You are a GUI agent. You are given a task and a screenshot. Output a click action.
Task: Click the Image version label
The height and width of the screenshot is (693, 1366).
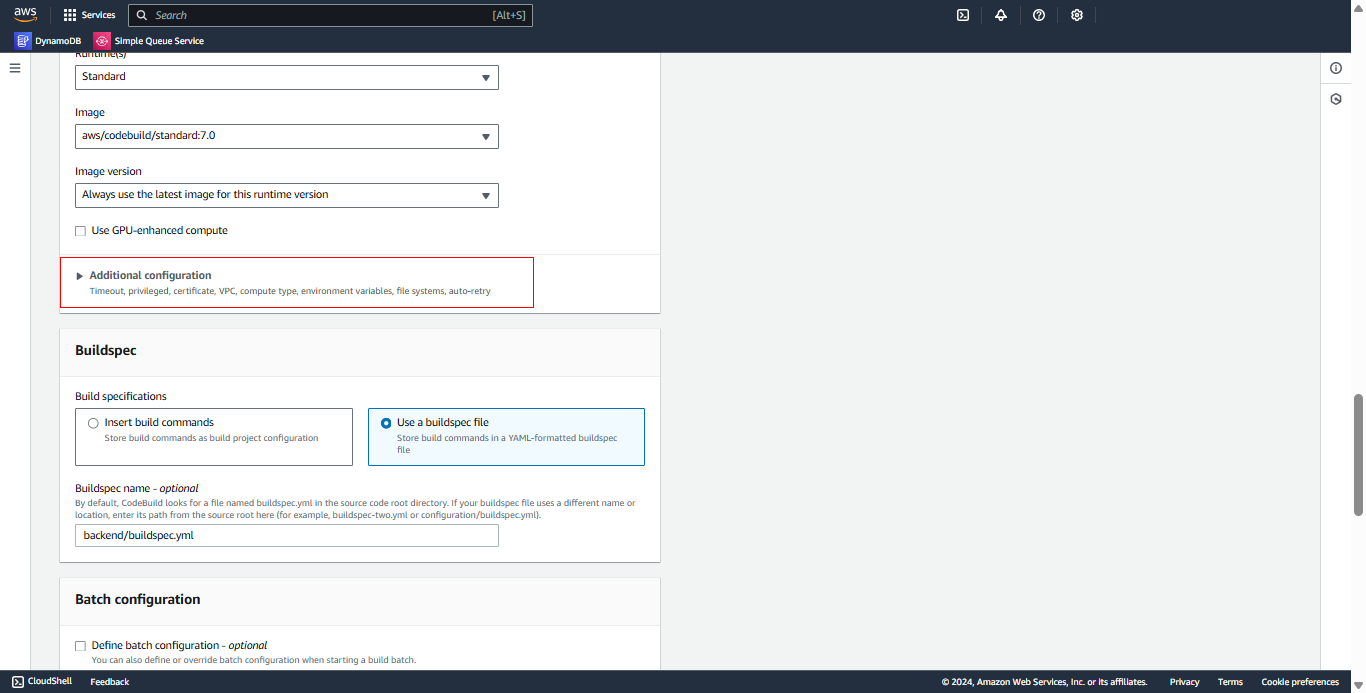(x=108, y=172)
